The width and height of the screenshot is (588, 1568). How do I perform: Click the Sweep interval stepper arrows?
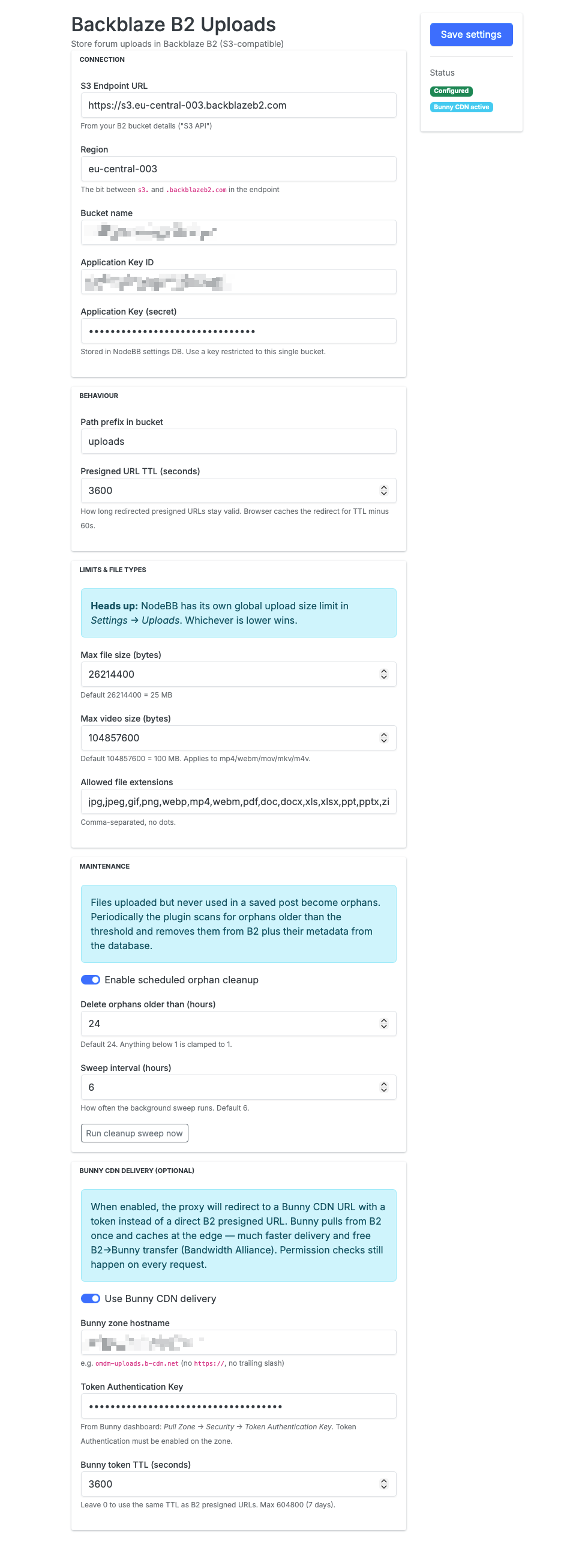click(383, 1087)
